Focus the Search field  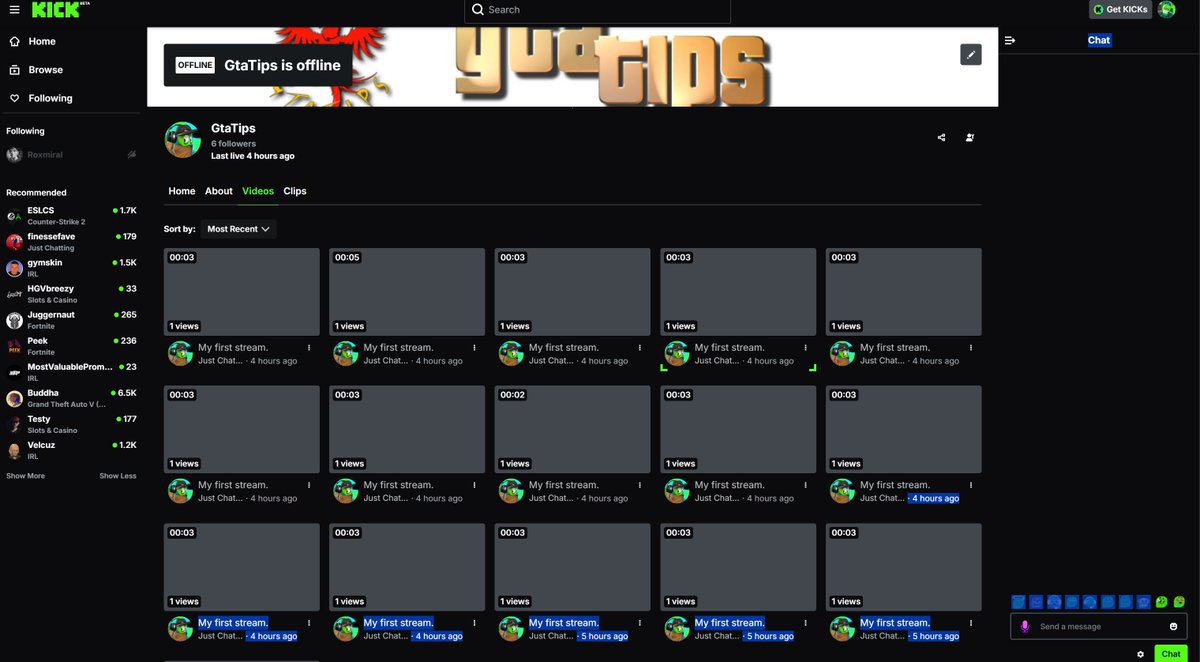click(x=598, y=10)
